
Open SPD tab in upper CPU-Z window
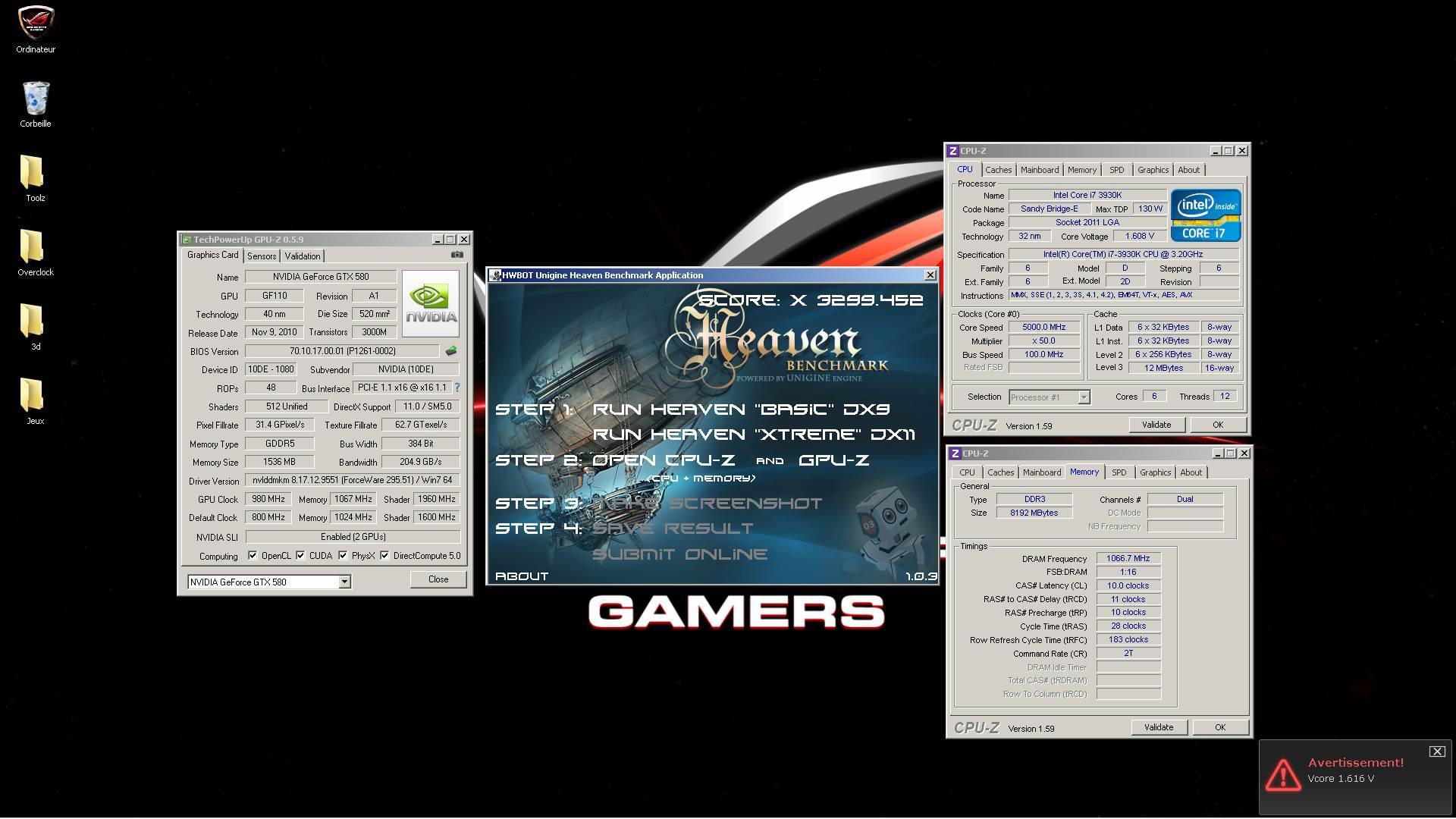(x=1117, y=170)
